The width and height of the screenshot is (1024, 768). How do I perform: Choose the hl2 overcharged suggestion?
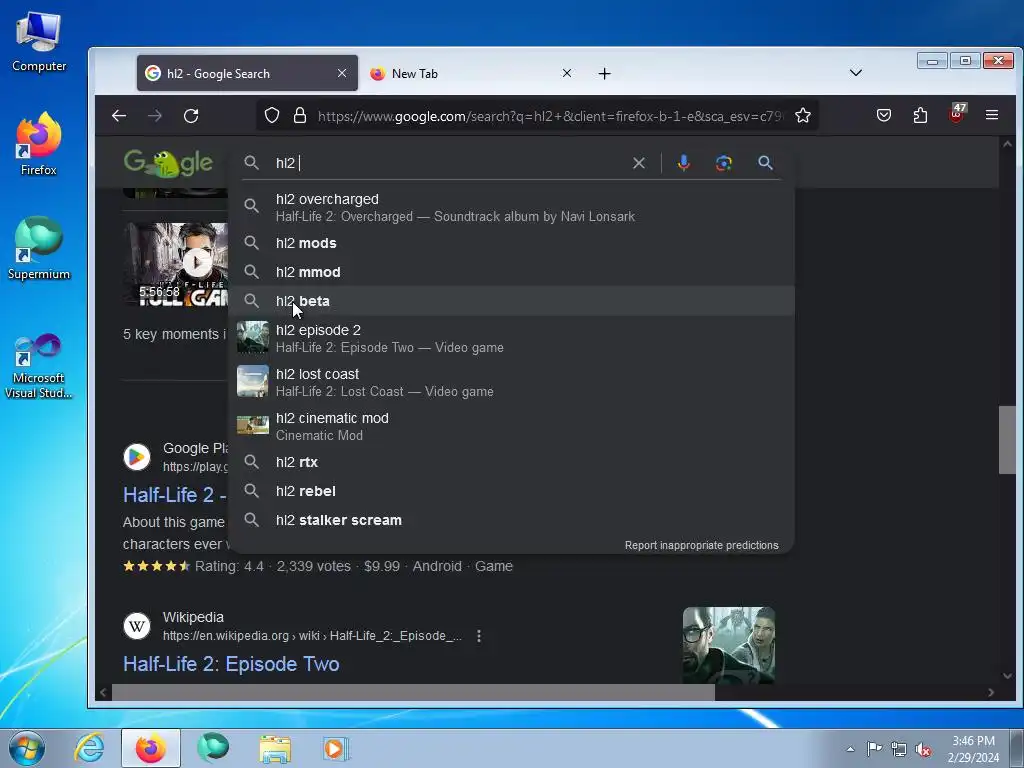[512, 207]
